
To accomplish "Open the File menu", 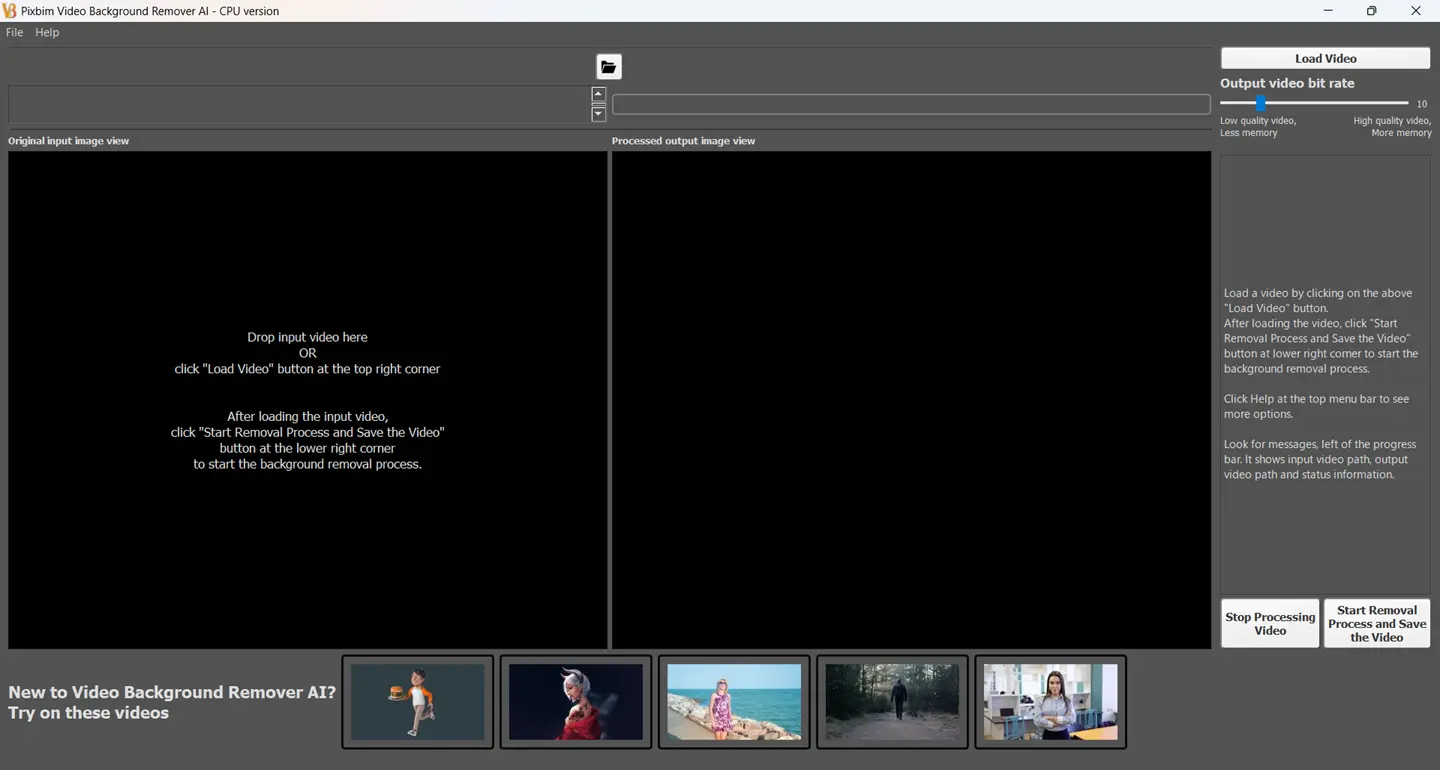I will [x=14, y=32].
